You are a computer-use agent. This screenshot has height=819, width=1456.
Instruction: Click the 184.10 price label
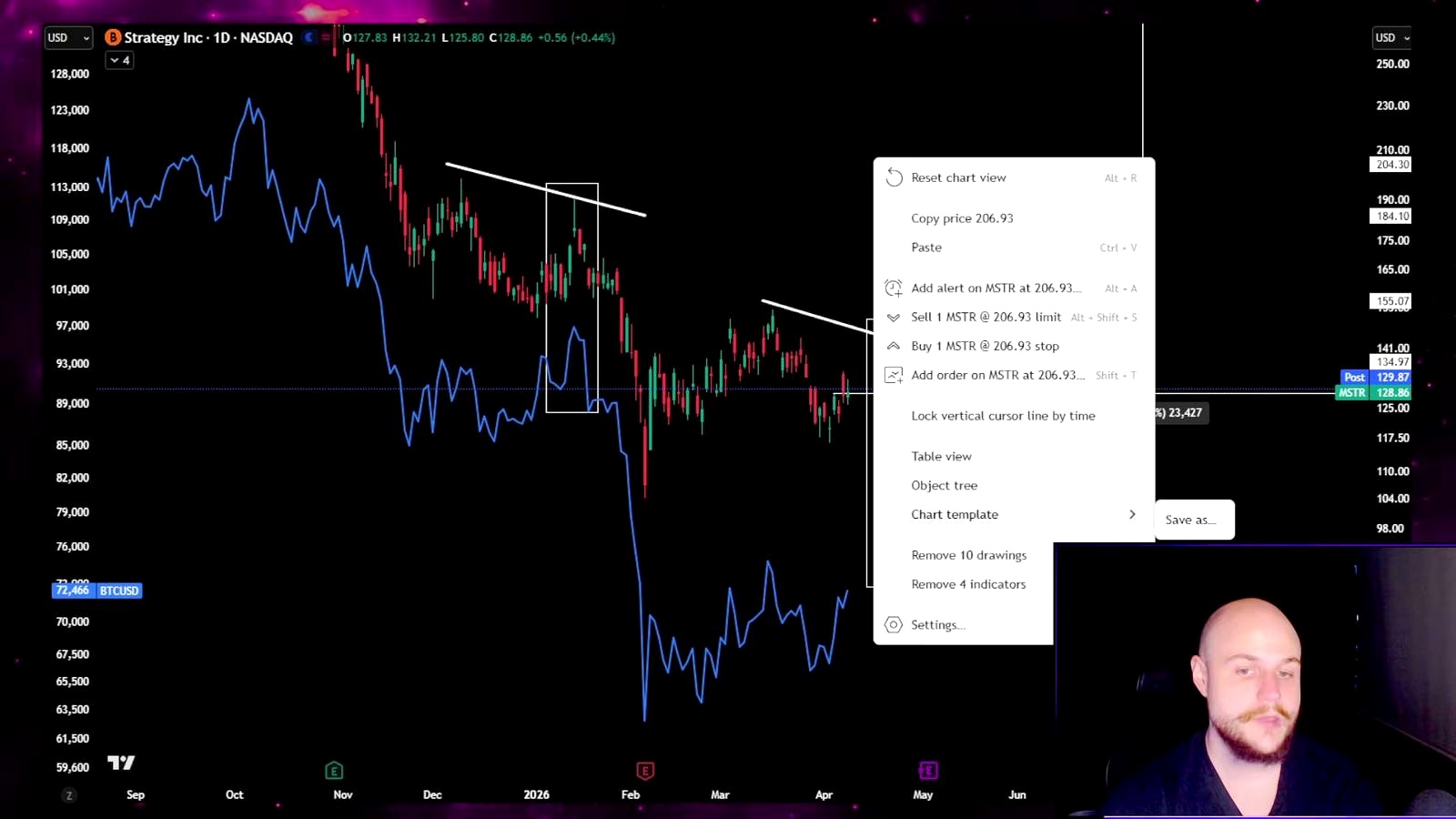coord(1392,217)
